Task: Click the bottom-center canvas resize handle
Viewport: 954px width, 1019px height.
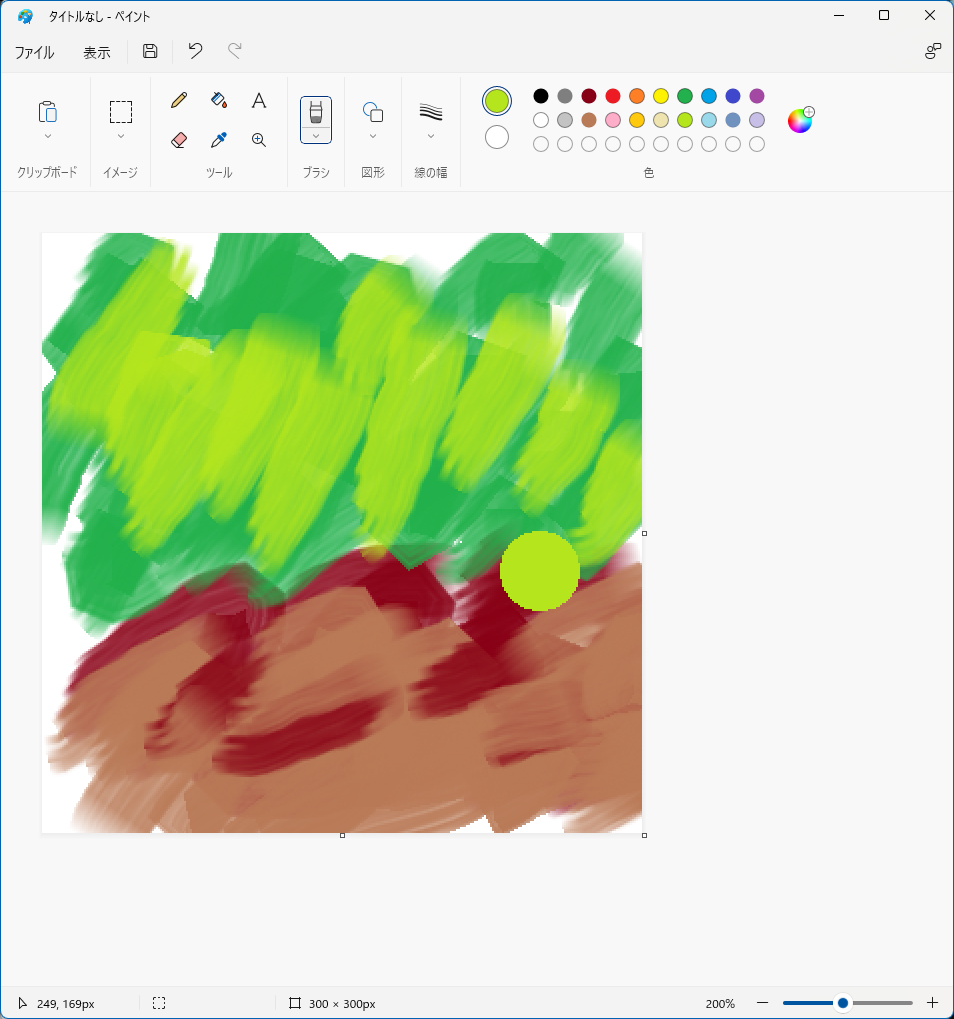Action: pos(342,835)
